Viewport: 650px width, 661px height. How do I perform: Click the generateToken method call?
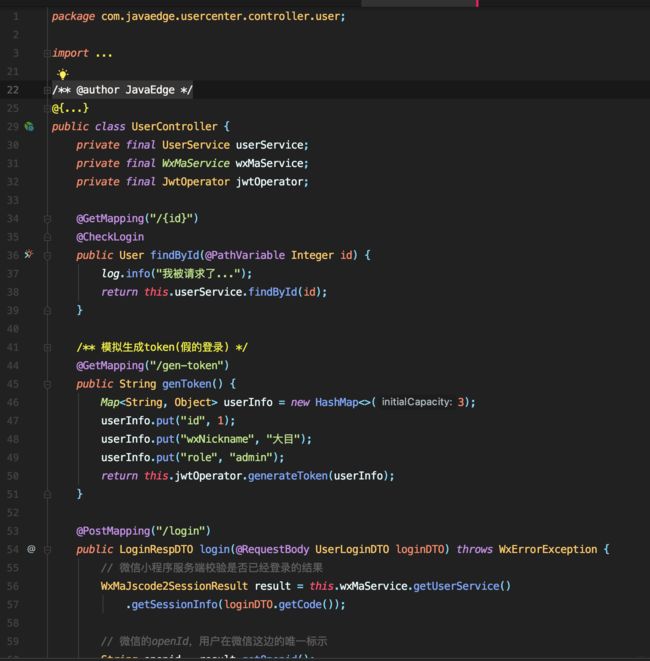click(x=288, y=476)
